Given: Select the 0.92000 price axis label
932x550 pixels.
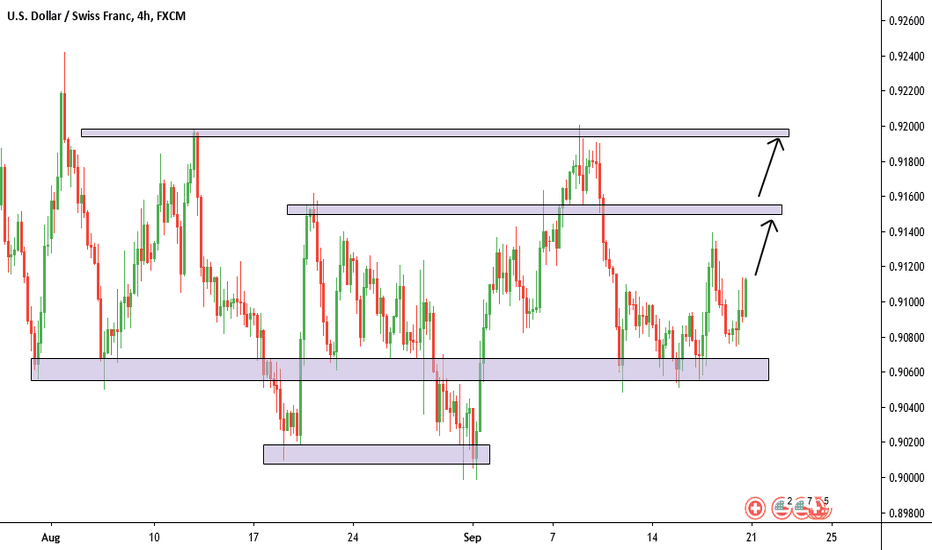Looking at the screenshot, I should pos(906,126).
